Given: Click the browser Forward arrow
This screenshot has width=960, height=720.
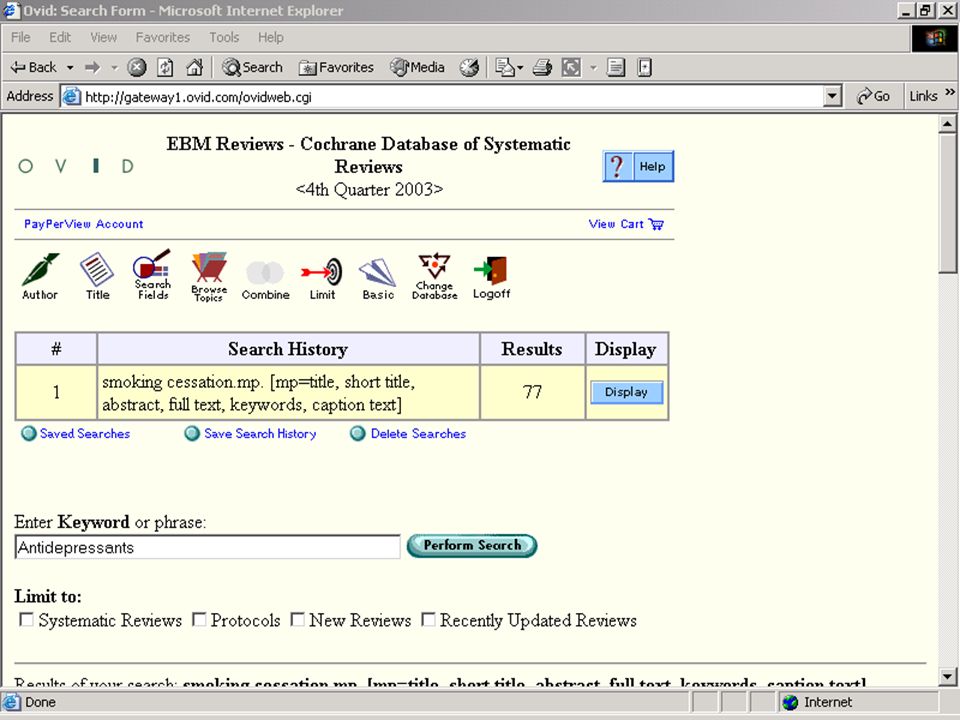Looking at the screenshot, I should click(92, 67).
